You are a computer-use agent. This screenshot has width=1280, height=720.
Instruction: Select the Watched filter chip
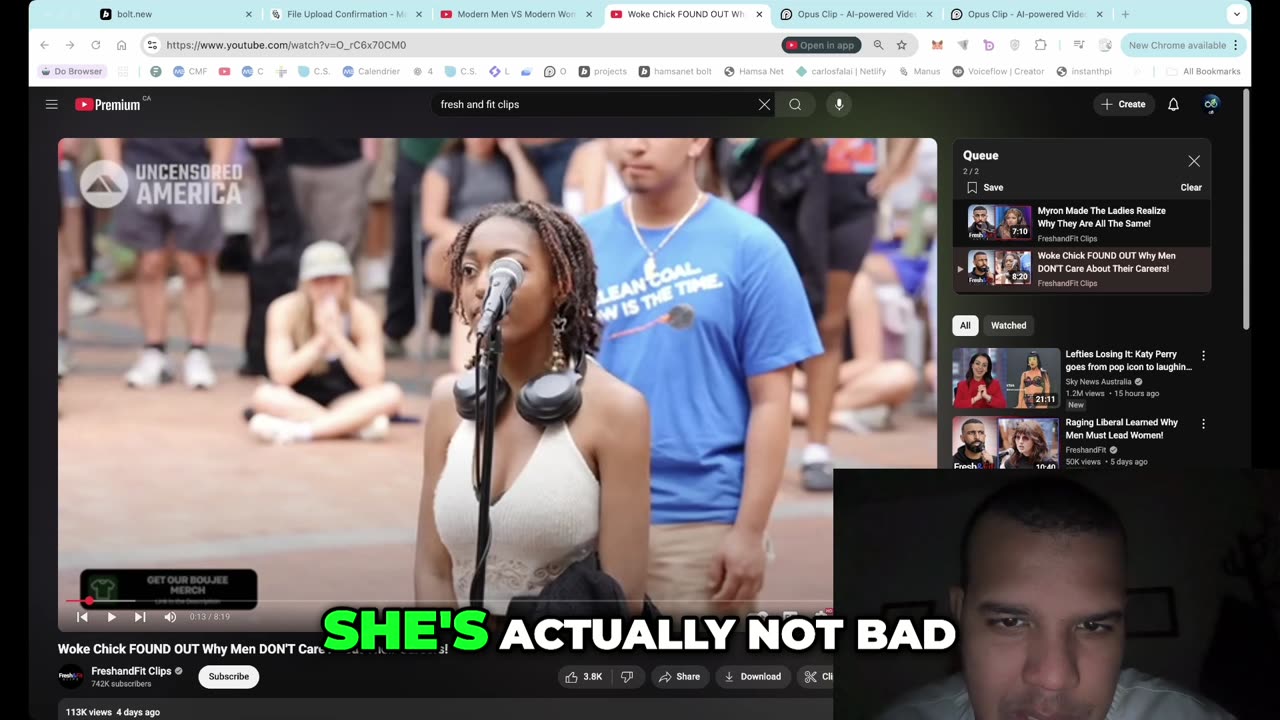pyautogui.click(x=1008, y=325)
